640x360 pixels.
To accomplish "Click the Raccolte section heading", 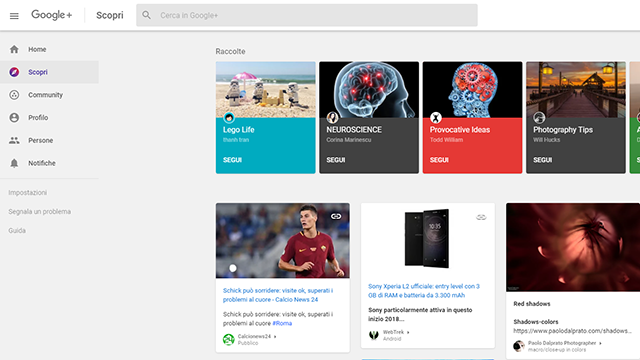I will (230, 51).
